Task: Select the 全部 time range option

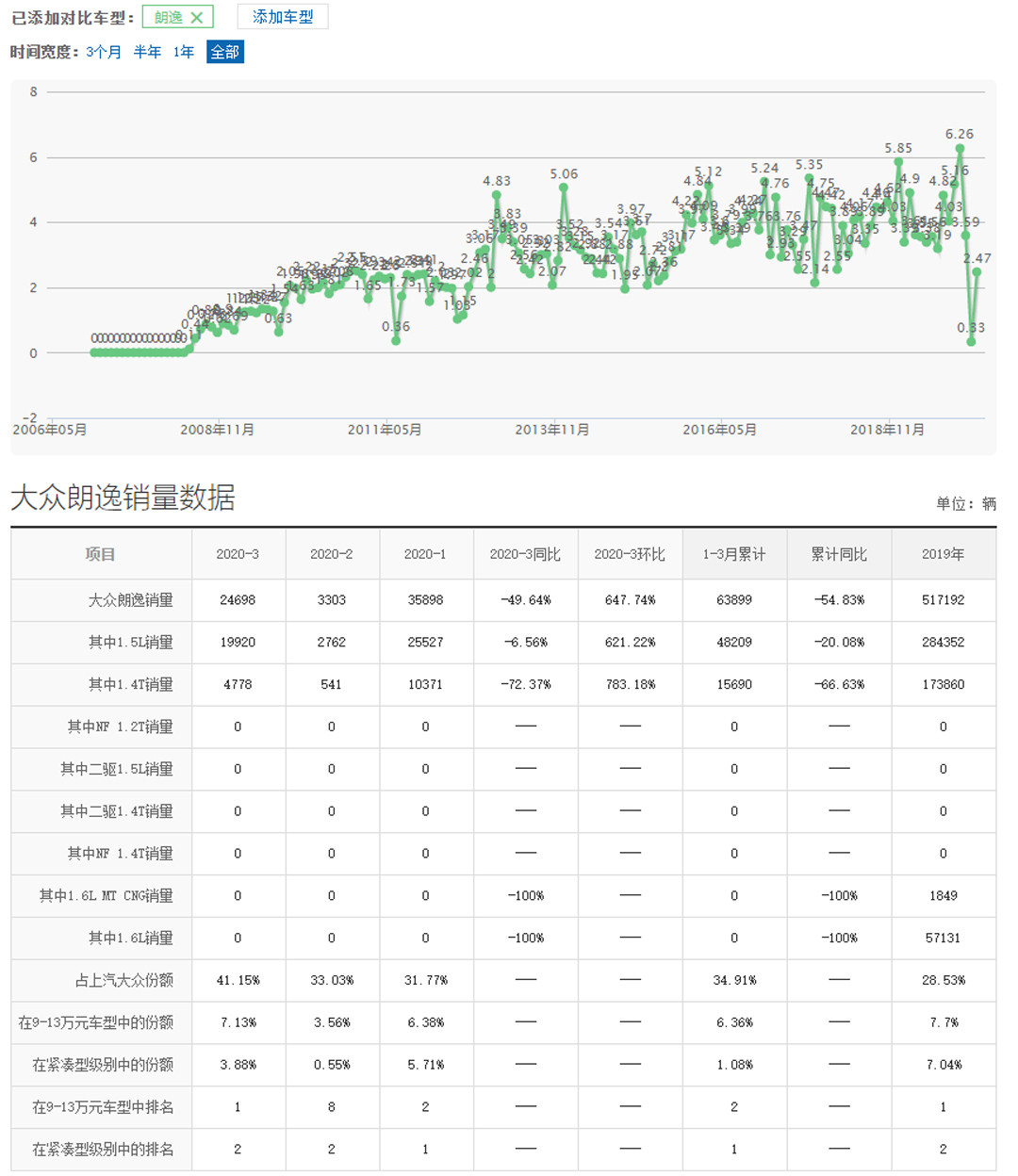Action: coord(225,52)
